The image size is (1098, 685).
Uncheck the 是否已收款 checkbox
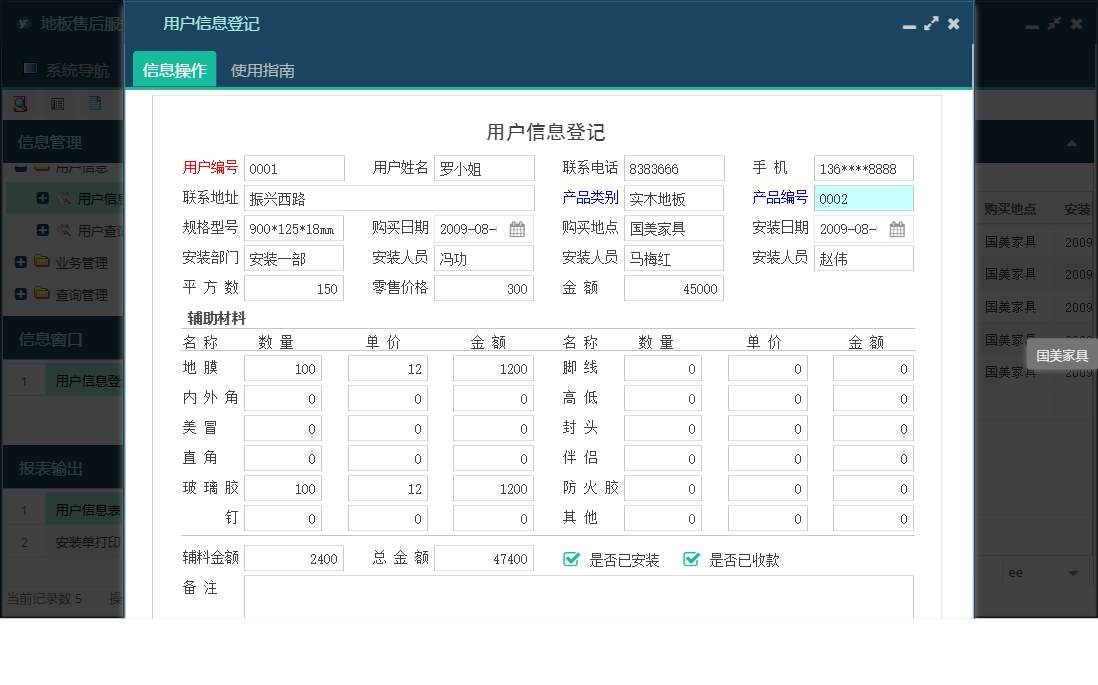click(691, 560)
